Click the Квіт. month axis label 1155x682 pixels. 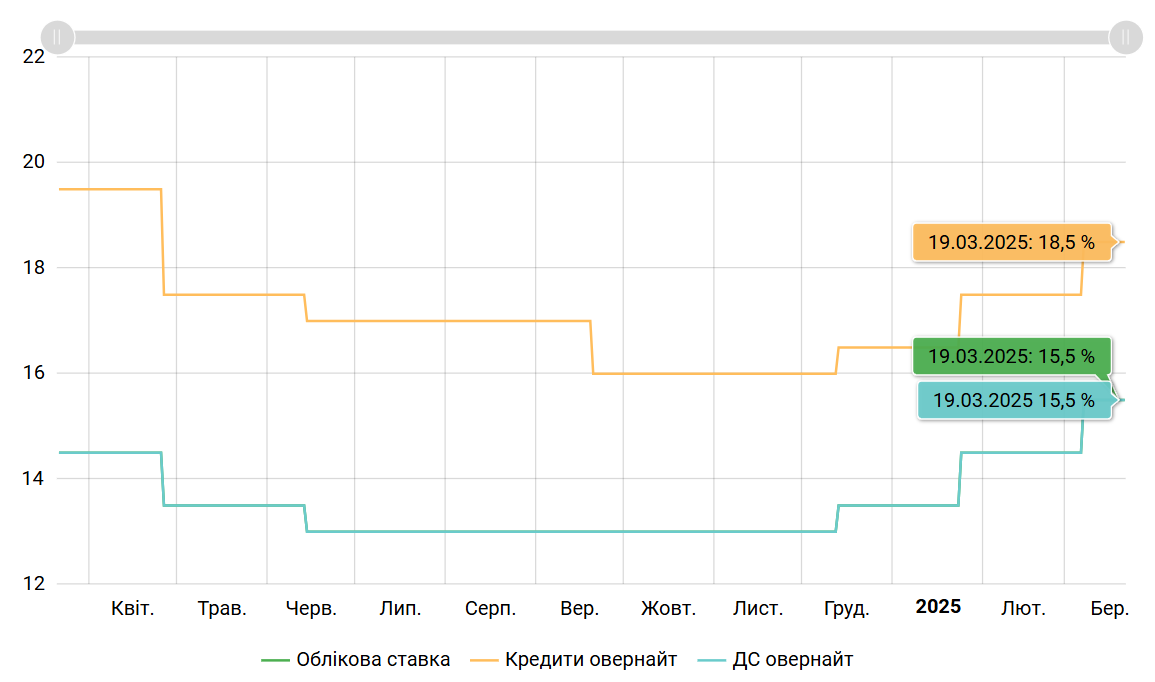[132, 608]
